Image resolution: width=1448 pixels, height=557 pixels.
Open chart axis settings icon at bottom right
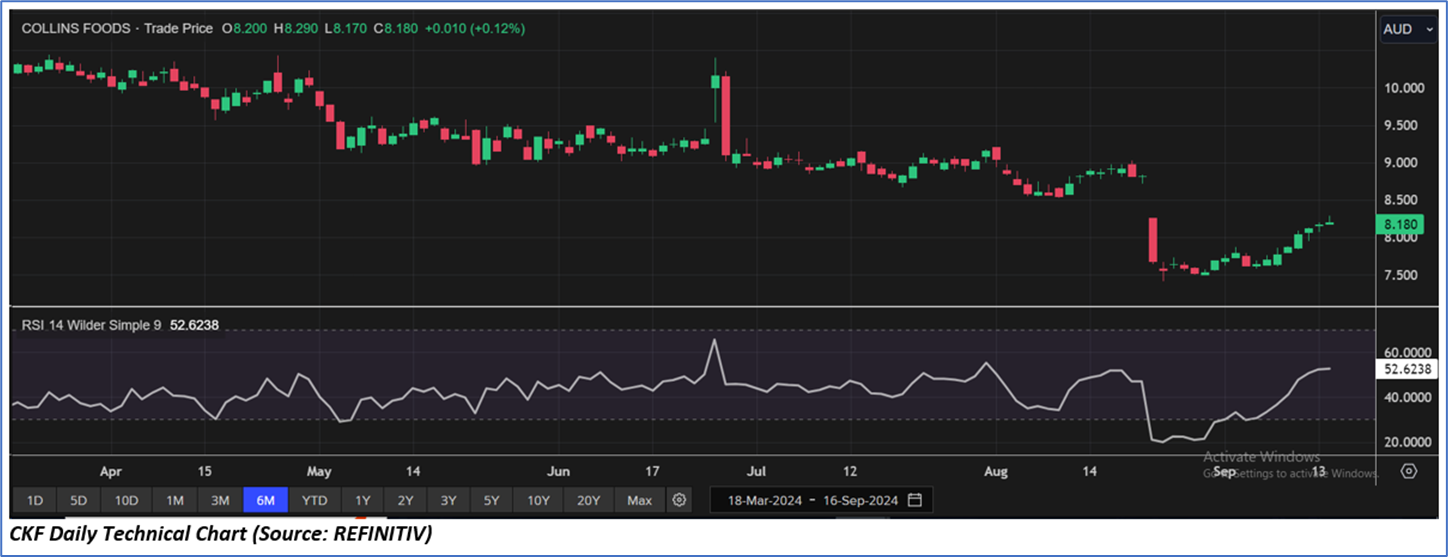[x=1409, y=471]
